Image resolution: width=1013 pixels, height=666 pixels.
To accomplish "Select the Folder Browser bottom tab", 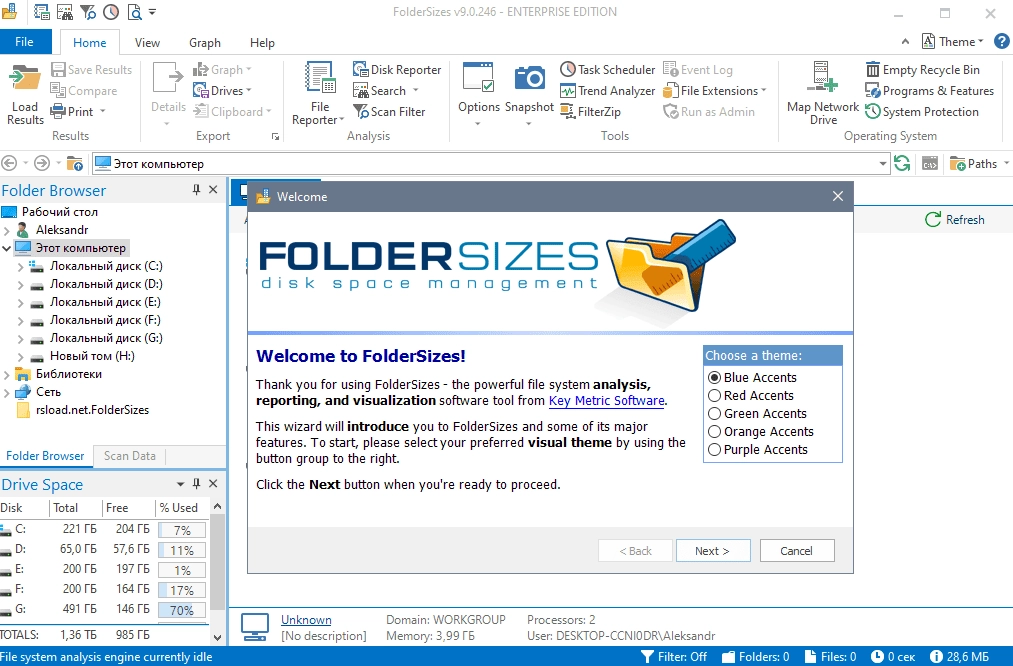I will pos(45,455).
